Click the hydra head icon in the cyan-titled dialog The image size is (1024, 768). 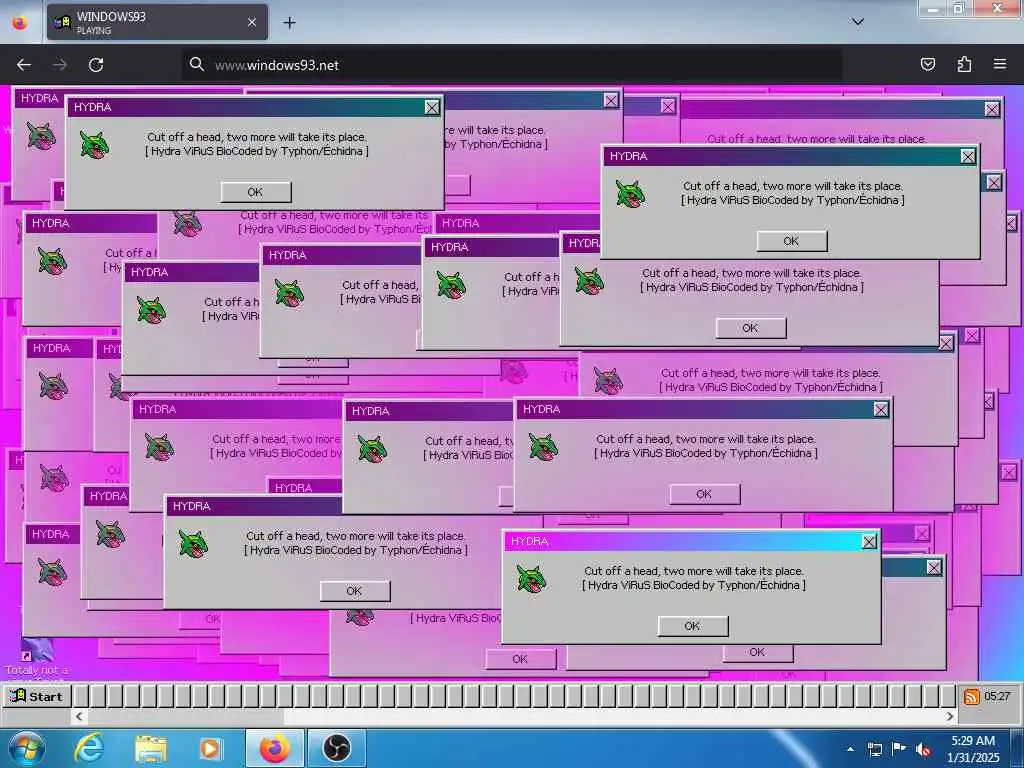pyautogui.click(x=531, y=579)
